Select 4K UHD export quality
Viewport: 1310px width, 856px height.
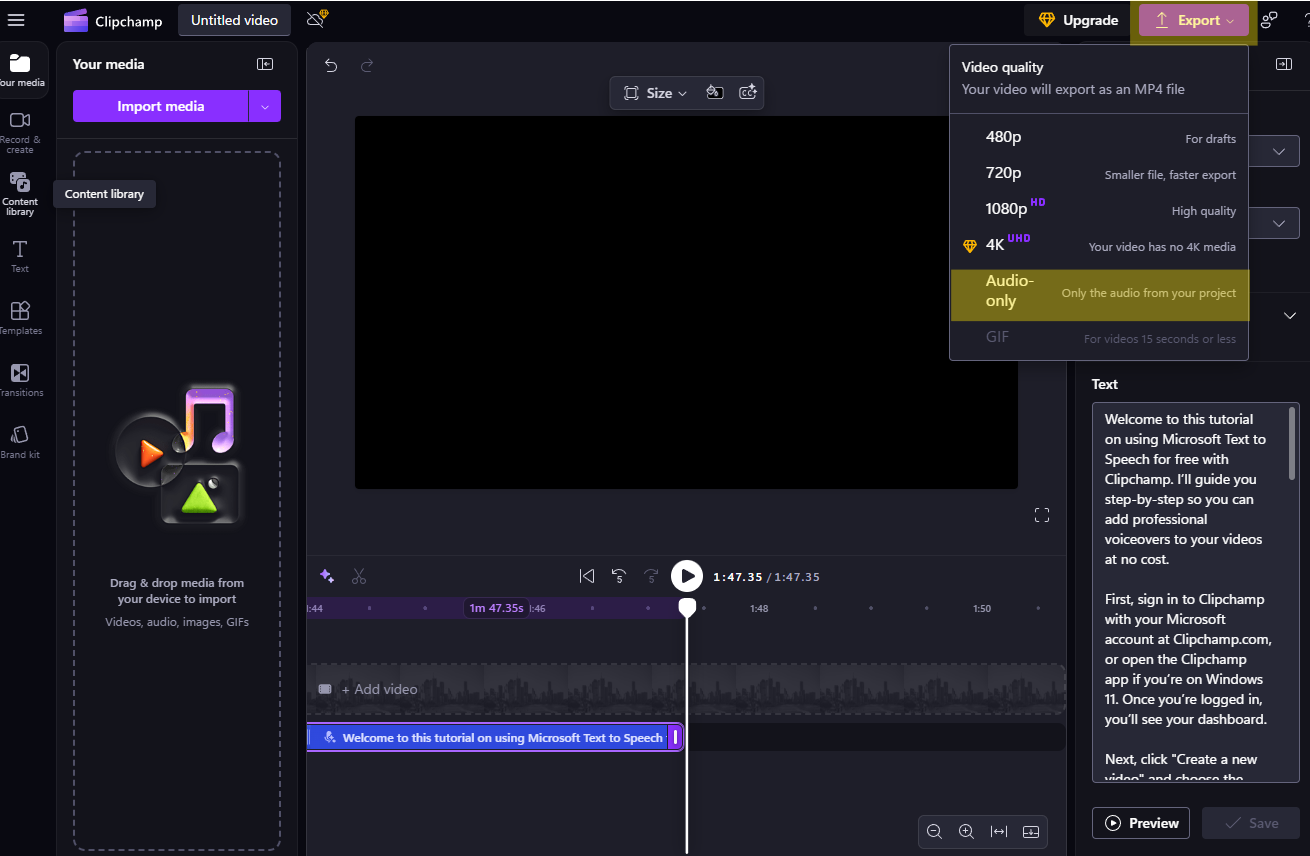[x=1099, y=245]
